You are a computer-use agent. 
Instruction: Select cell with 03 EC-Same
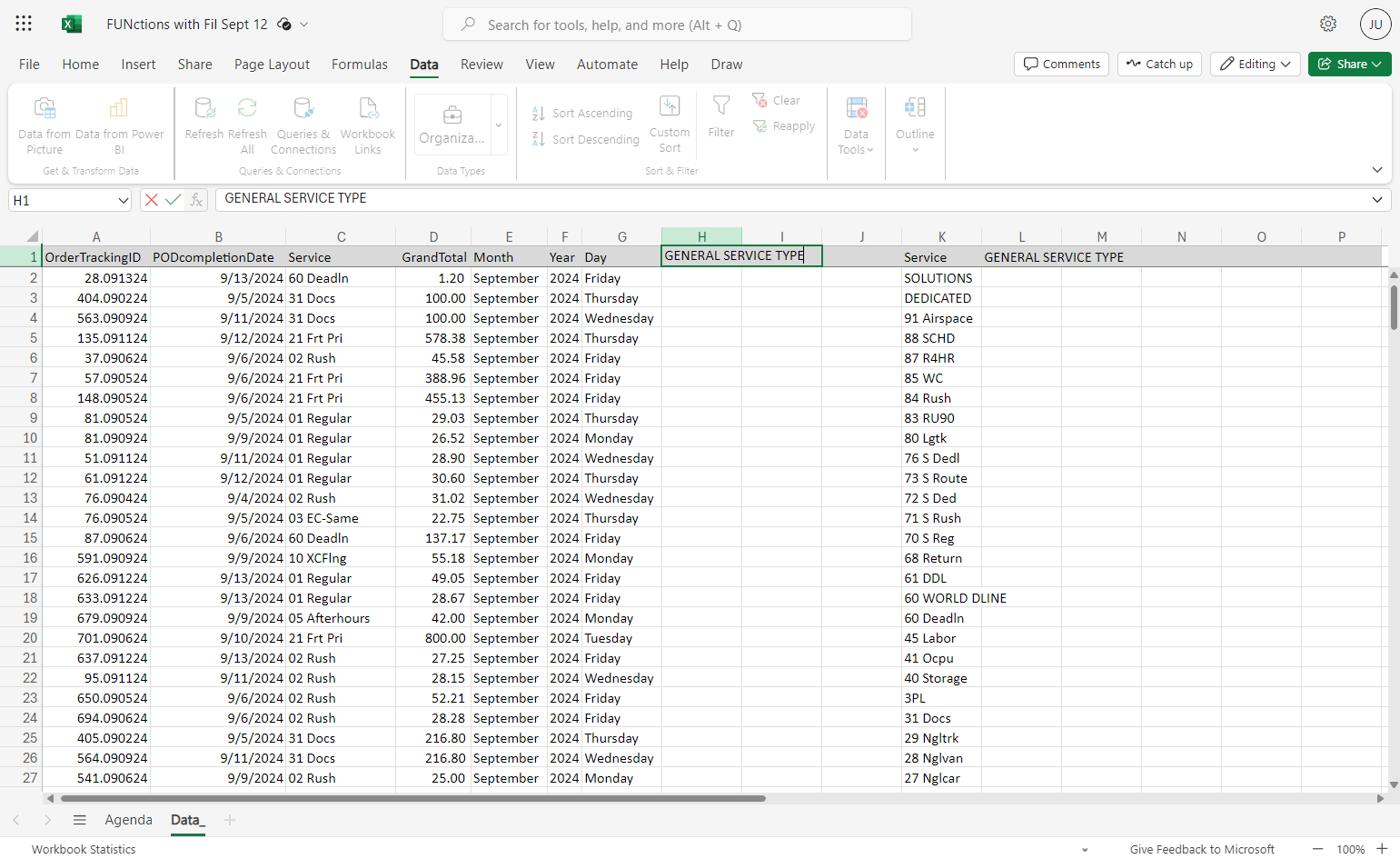(x=341, y=518)
